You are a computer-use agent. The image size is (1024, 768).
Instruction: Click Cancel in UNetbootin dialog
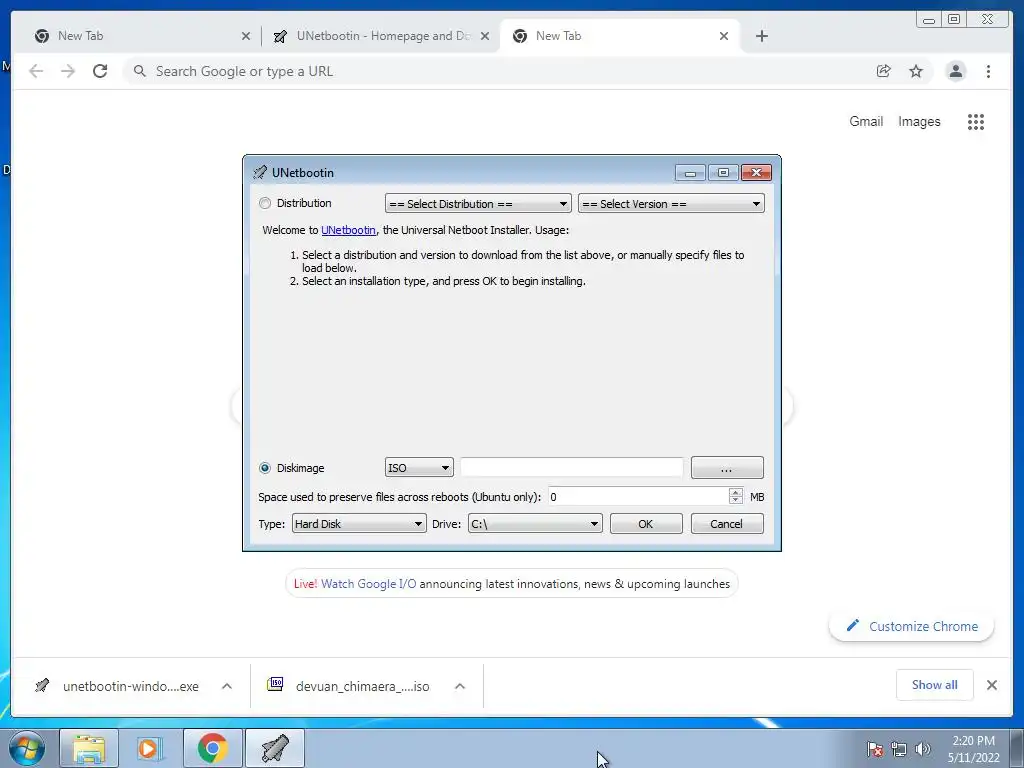click(727, 524)
